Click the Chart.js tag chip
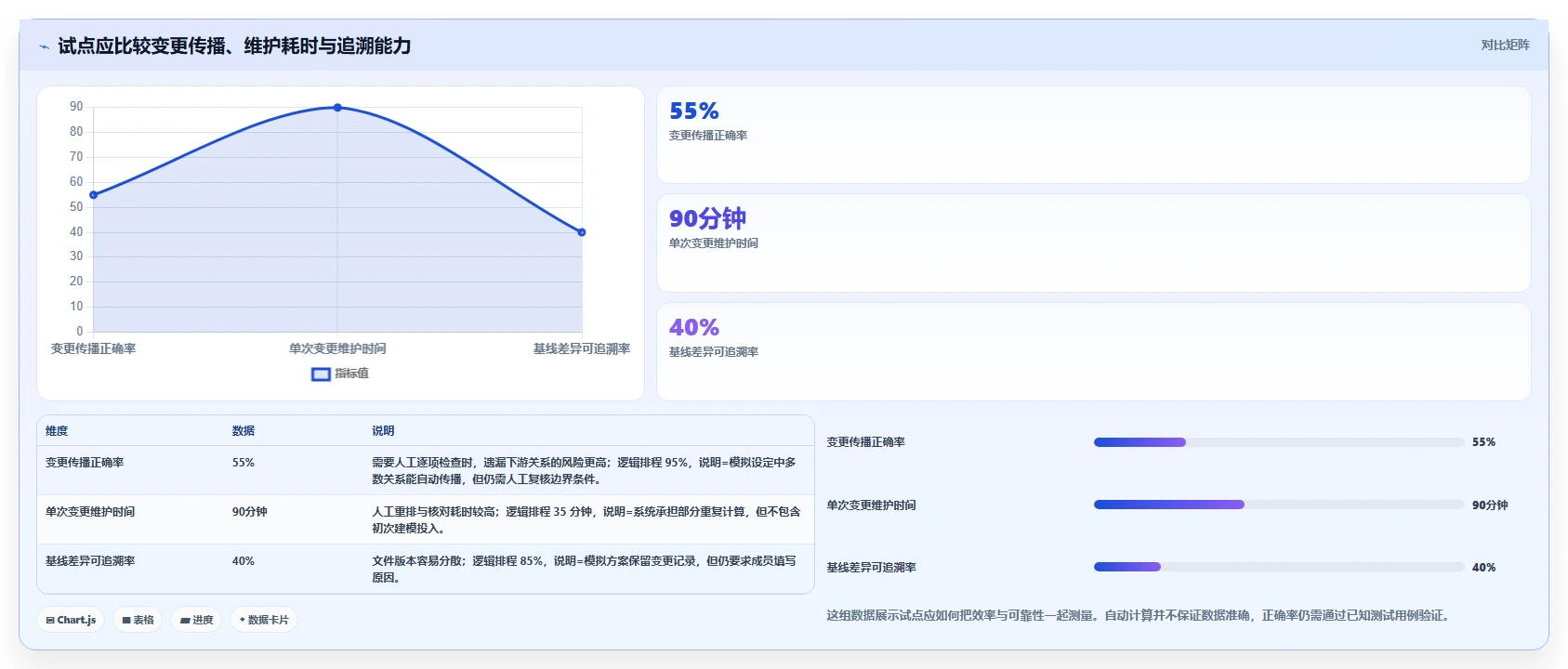The width and height of the screenshot is (1568, 669). click(71, 620)
